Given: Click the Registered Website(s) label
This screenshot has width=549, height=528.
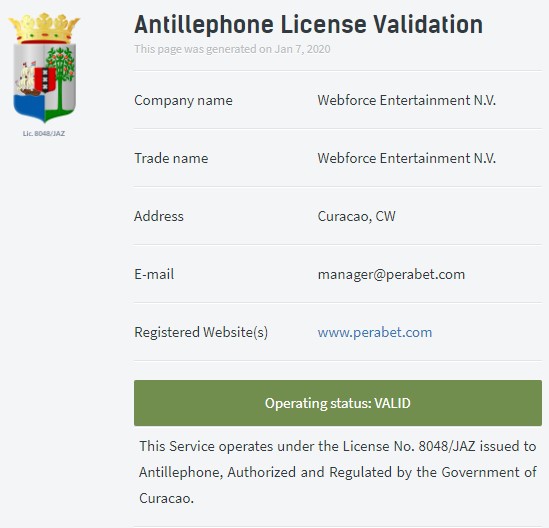Looking at the screenshot, I should [201, 332].
